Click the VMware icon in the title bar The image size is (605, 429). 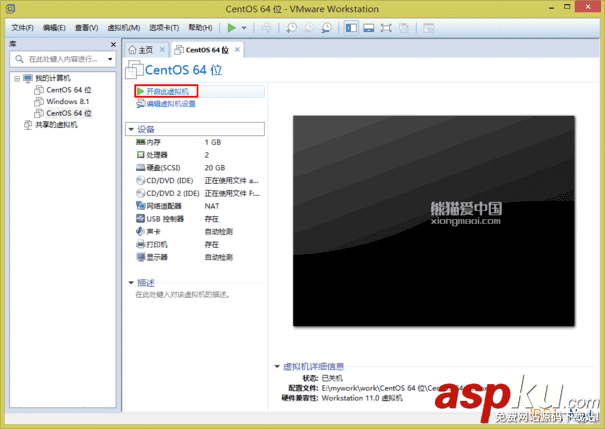coord(11,8)
